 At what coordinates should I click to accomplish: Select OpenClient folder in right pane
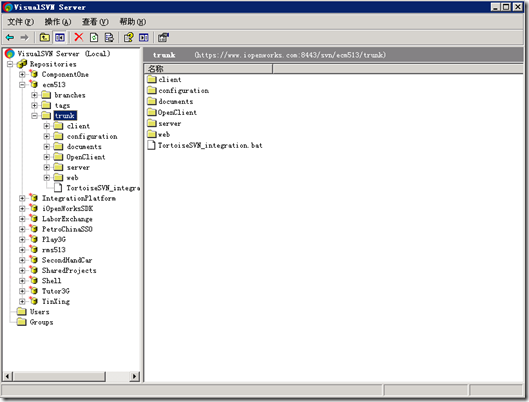click(x=177, y=113)
